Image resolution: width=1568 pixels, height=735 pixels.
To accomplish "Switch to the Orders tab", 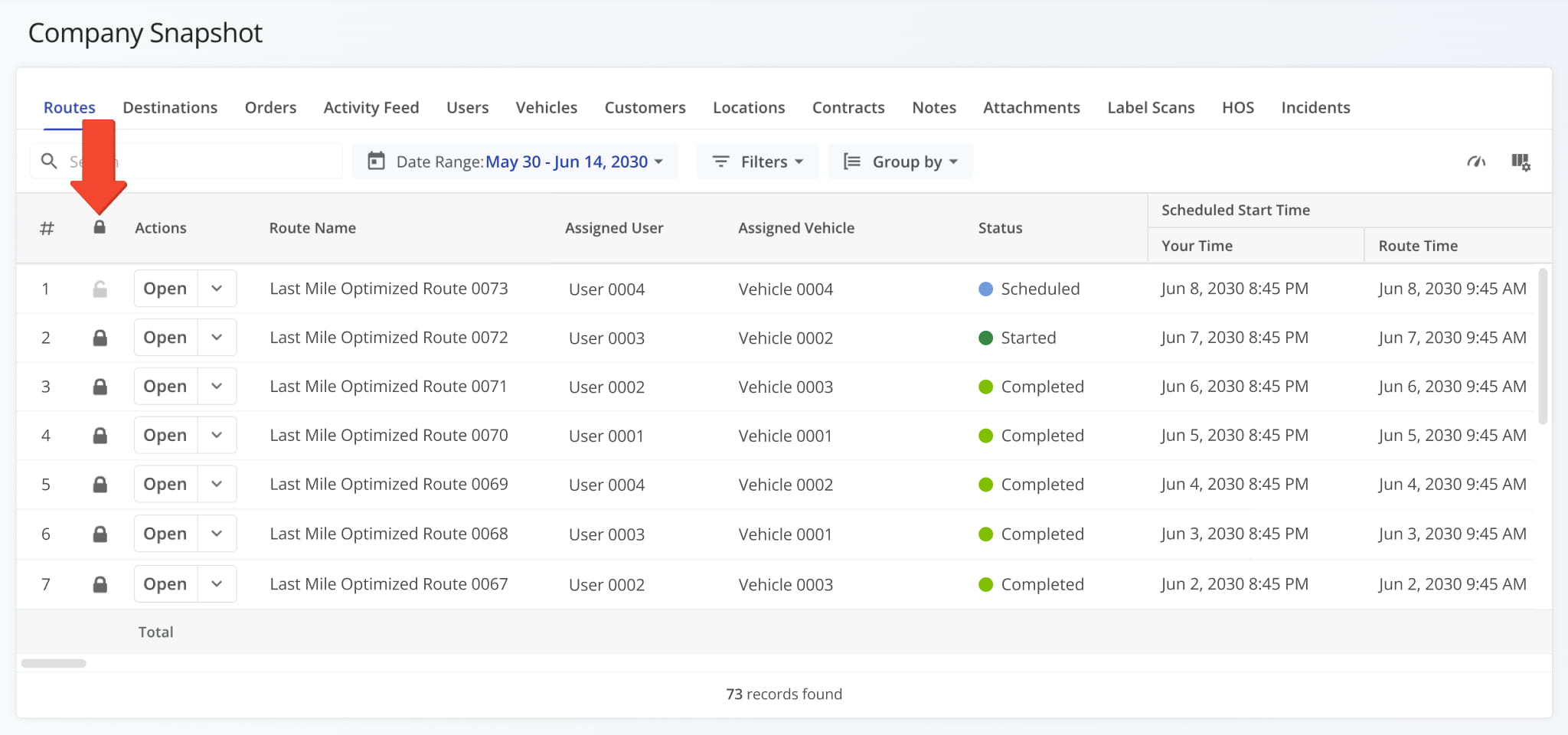I will pyautogui.click(x=270, y=107).
